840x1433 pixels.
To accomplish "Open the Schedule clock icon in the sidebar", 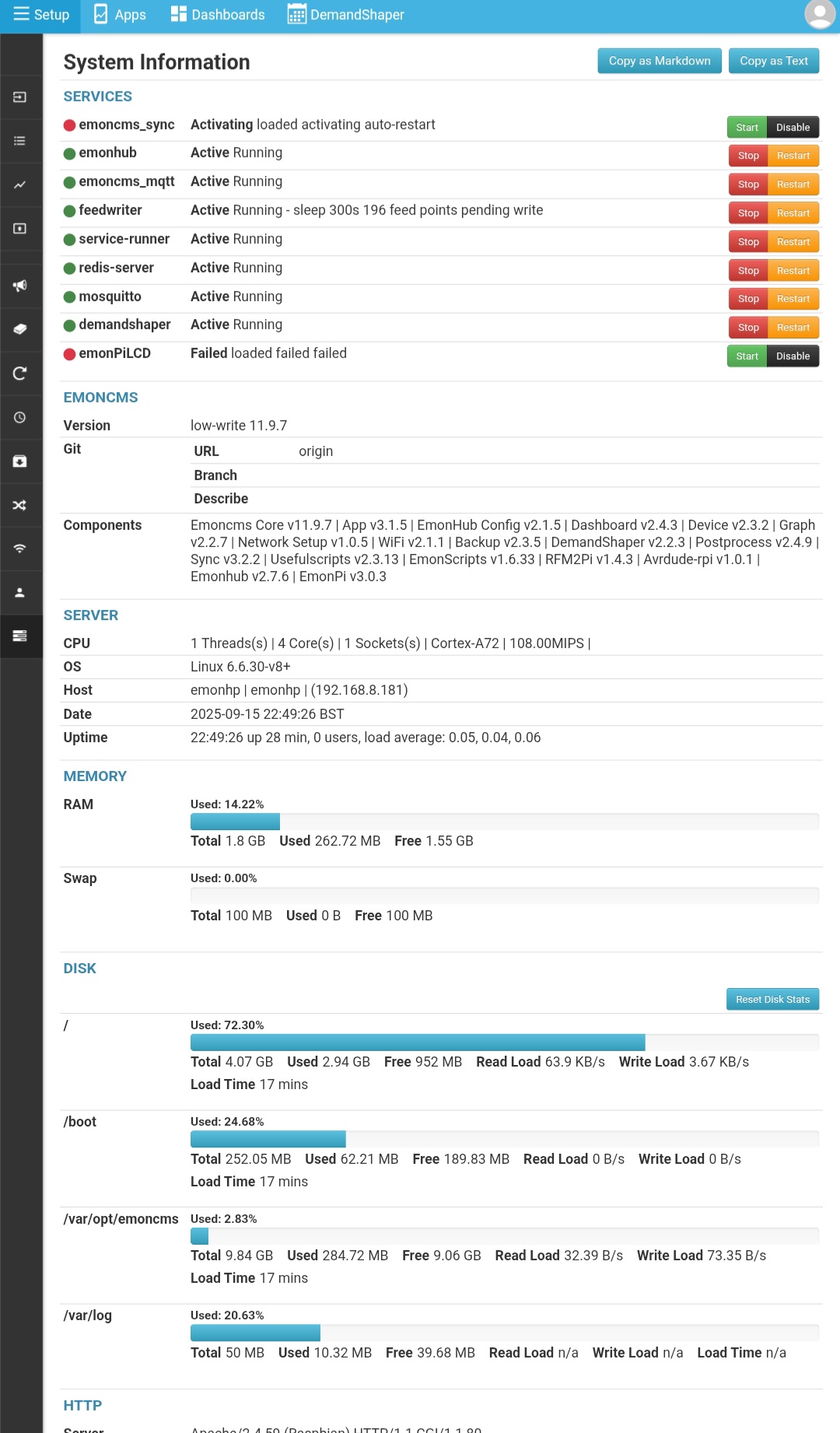I will [20, 418].
